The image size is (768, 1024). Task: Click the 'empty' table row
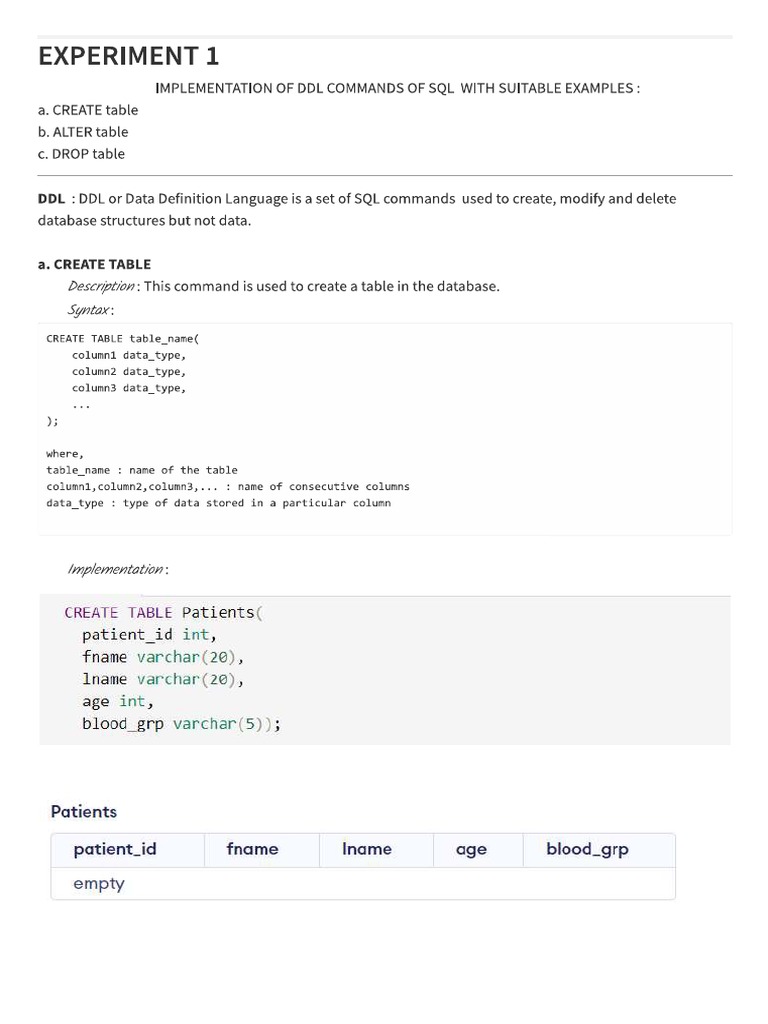pos(99,883)
